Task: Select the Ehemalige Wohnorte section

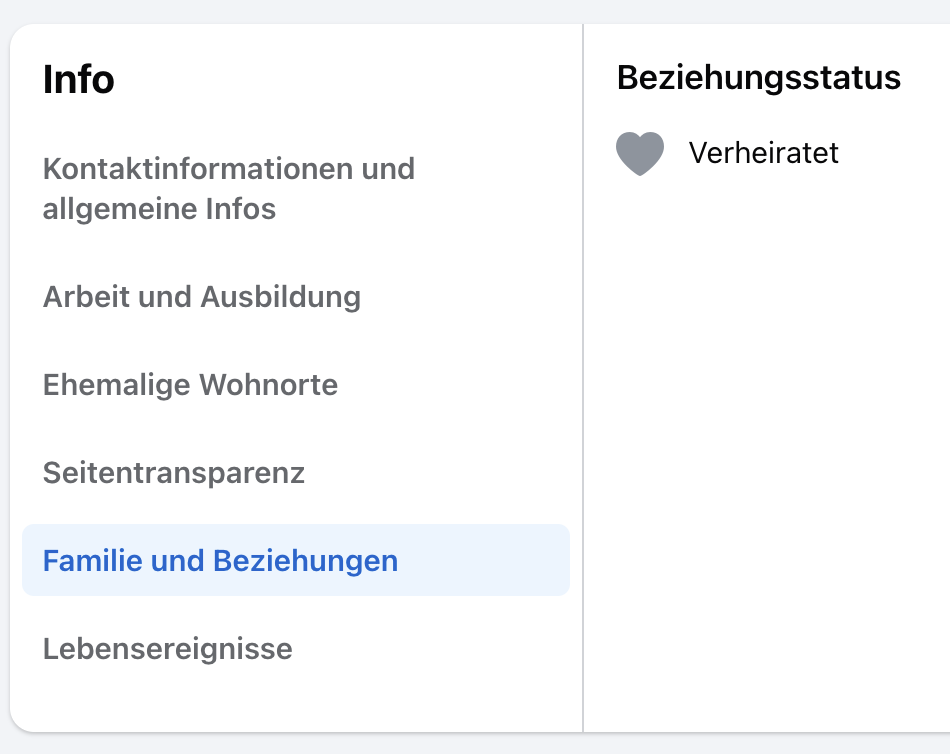Action: click(x=190, y=385)
